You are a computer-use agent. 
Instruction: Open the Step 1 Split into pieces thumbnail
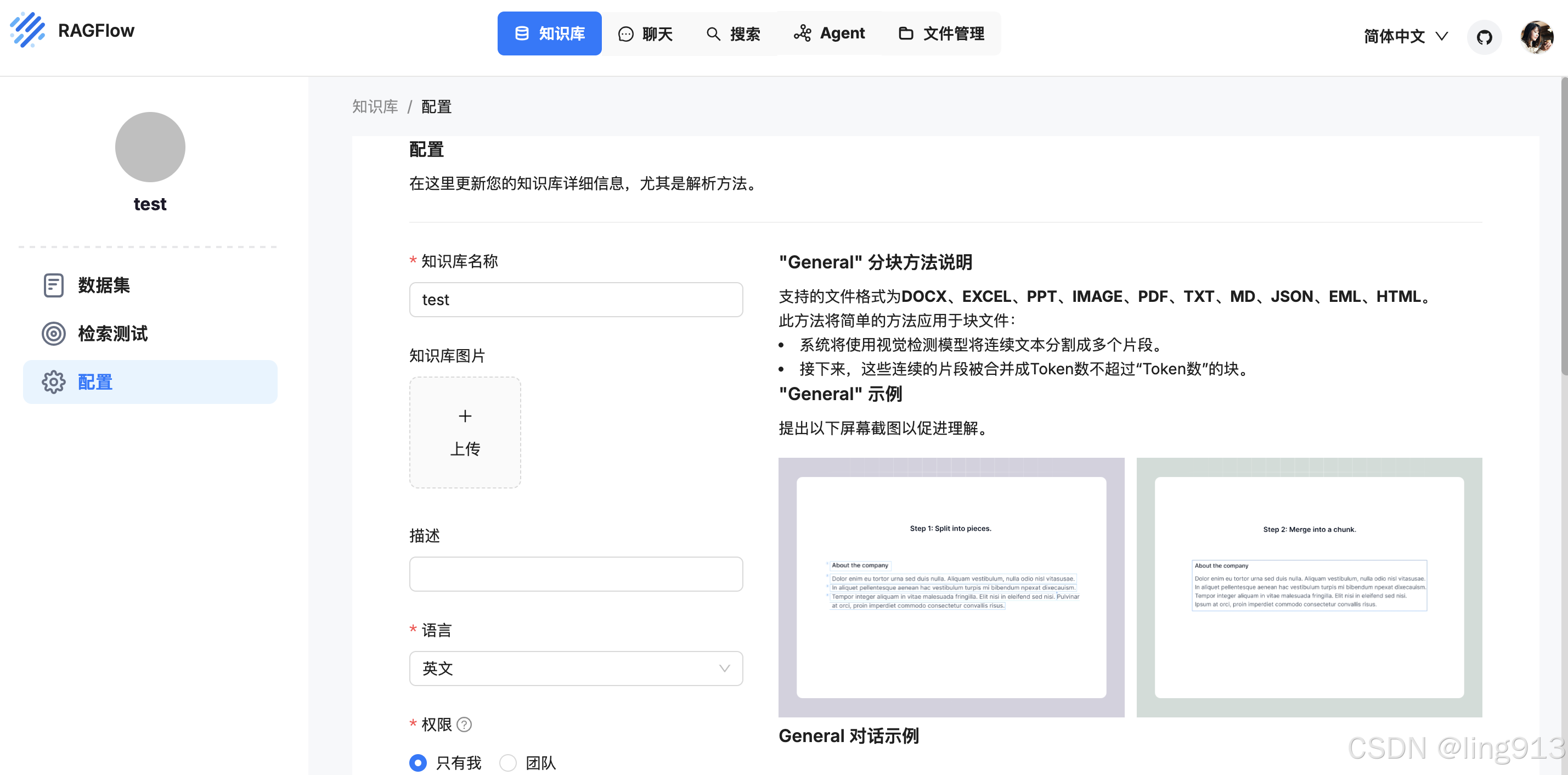(951, 587)
